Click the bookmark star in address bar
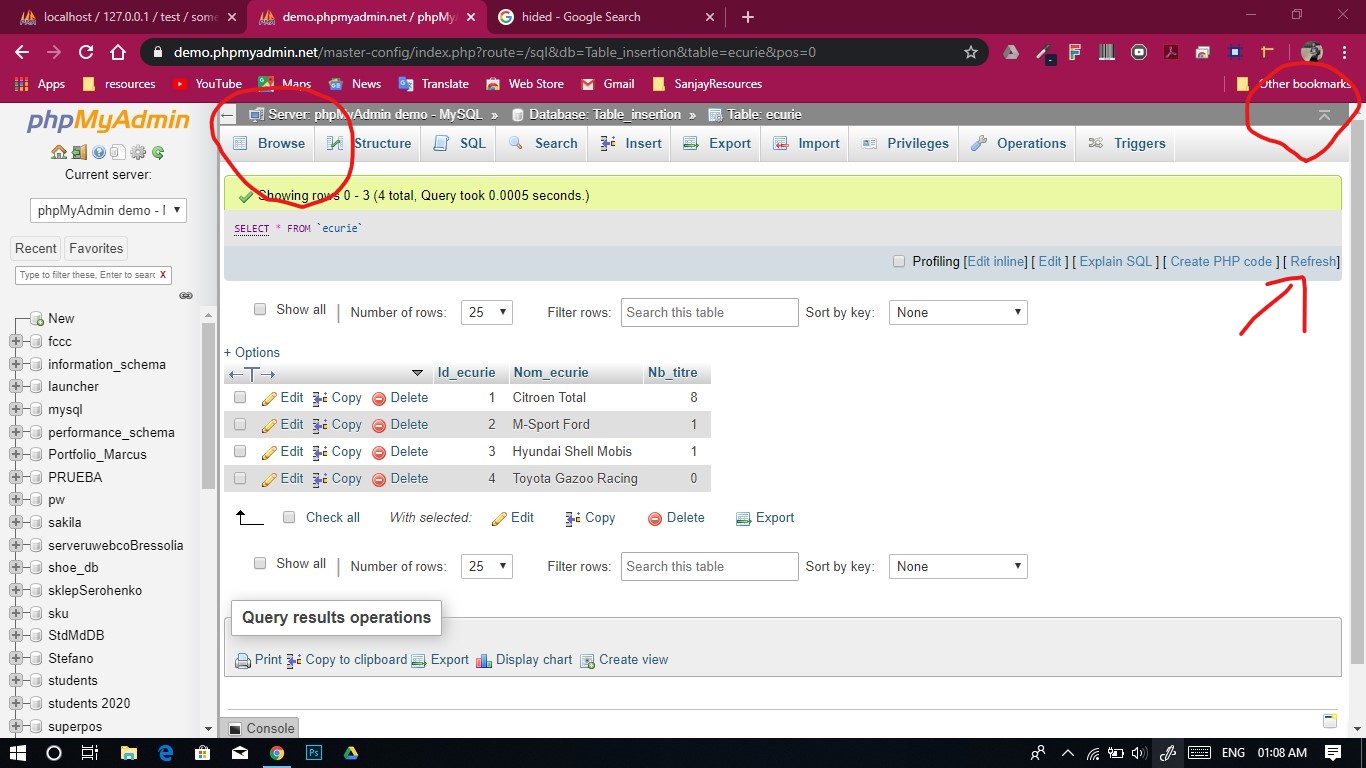 tap(970, 52)
